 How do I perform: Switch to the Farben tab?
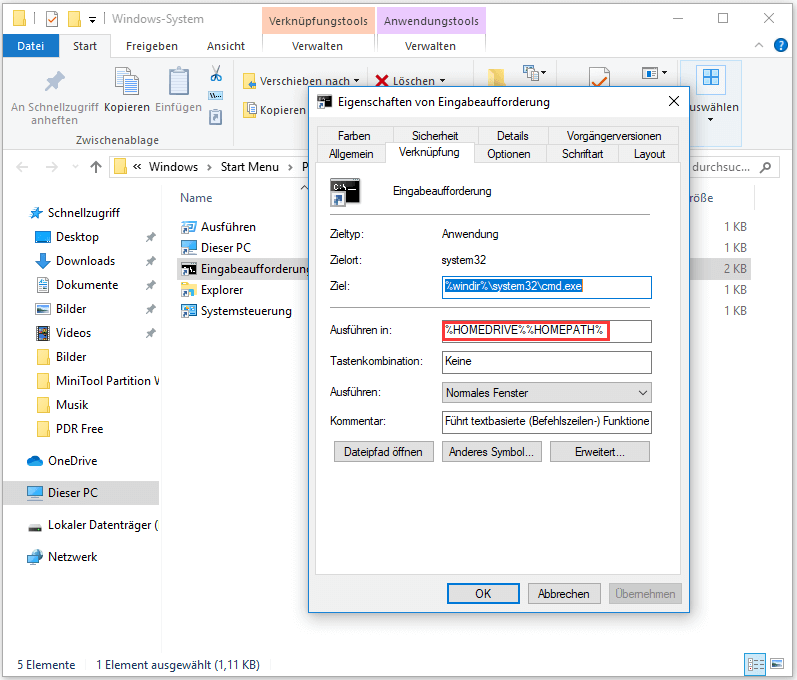click(354, 136)
